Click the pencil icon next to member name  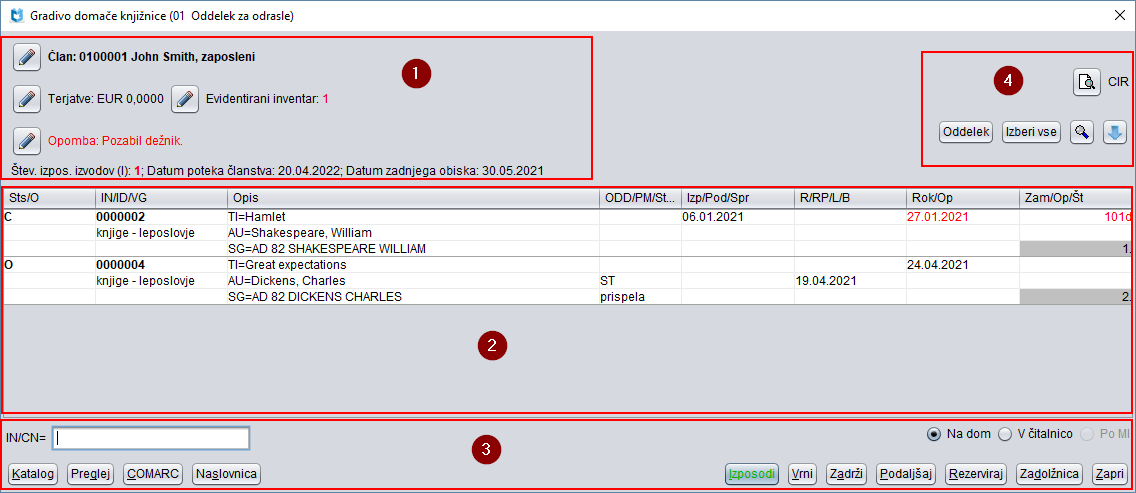26,57
